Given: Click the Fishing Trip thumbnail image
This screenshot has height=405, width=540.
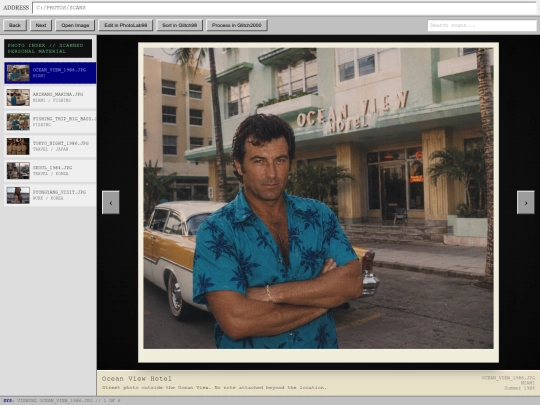Looking at the screenshot, I should [18, 122].
